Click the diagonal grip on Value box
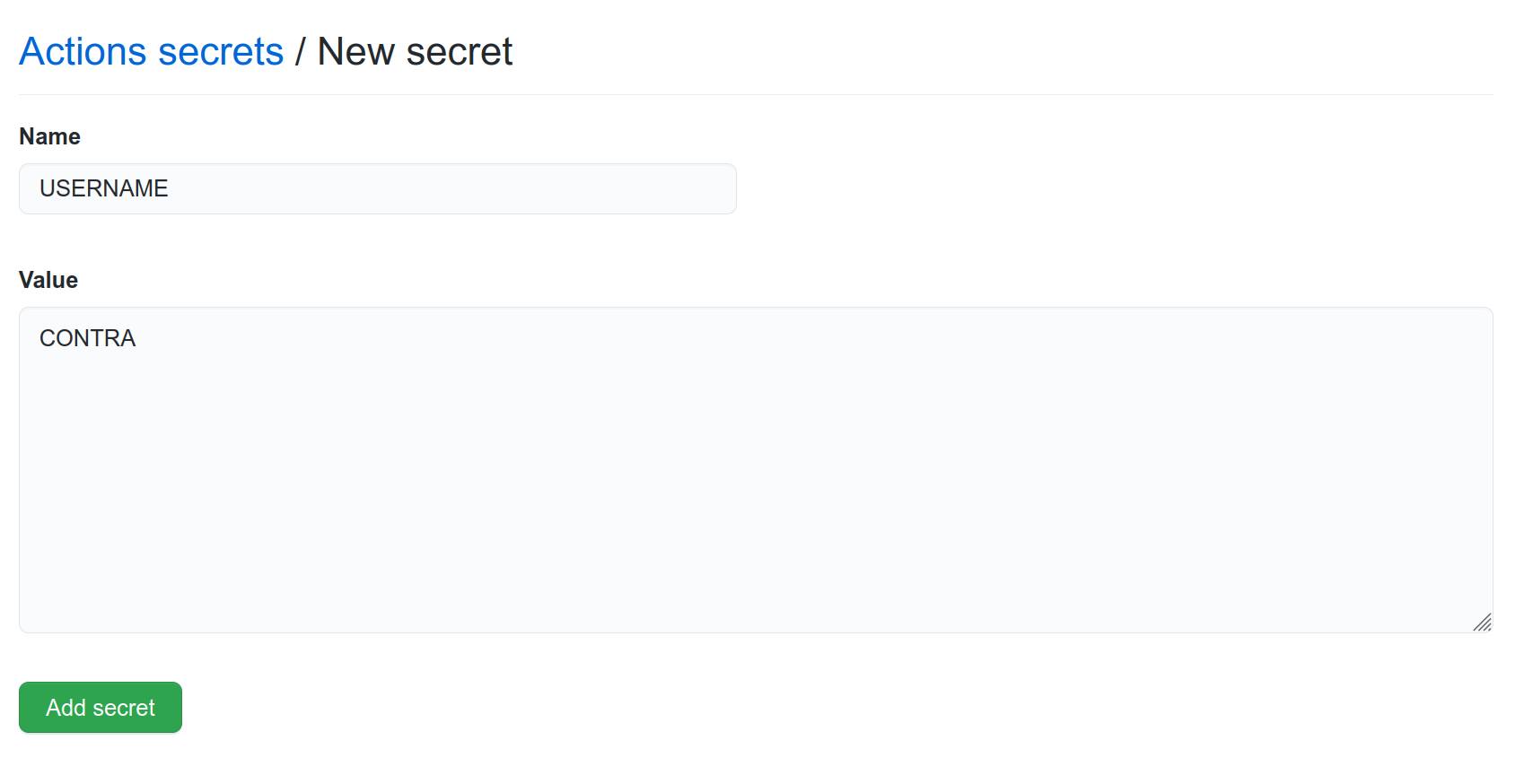This screenshot has height=784, width=1533. tap(1482, 622)
